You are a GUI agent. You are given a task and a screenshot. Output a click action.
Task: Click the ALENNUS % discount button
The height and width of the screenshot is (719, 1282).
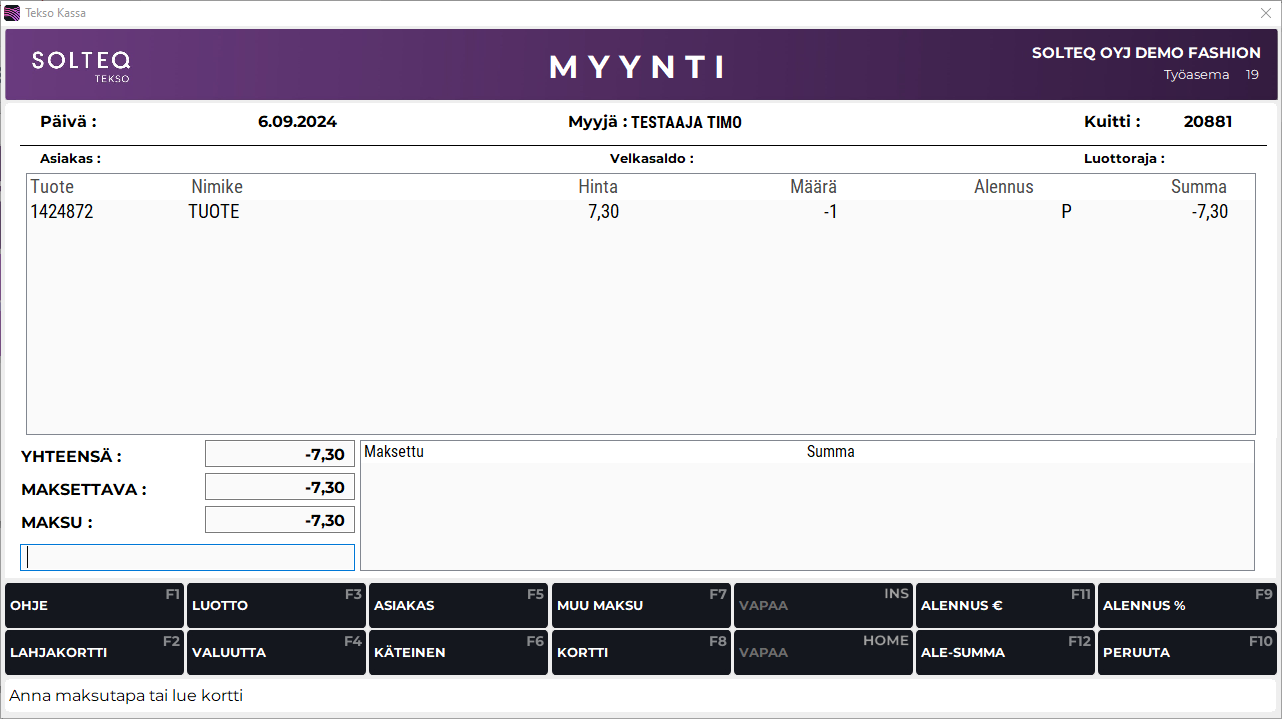coord(1187,606)
